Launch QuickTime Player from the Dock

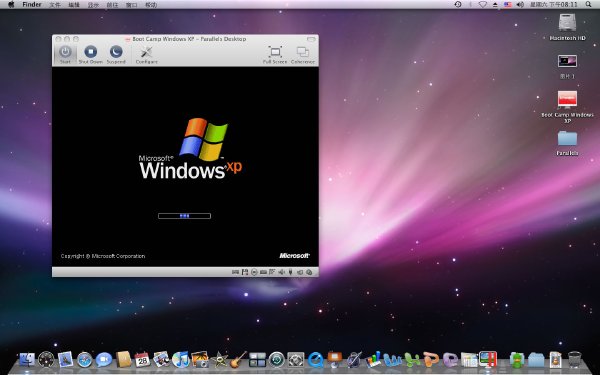pyautogui.click(x=315, y=360)
